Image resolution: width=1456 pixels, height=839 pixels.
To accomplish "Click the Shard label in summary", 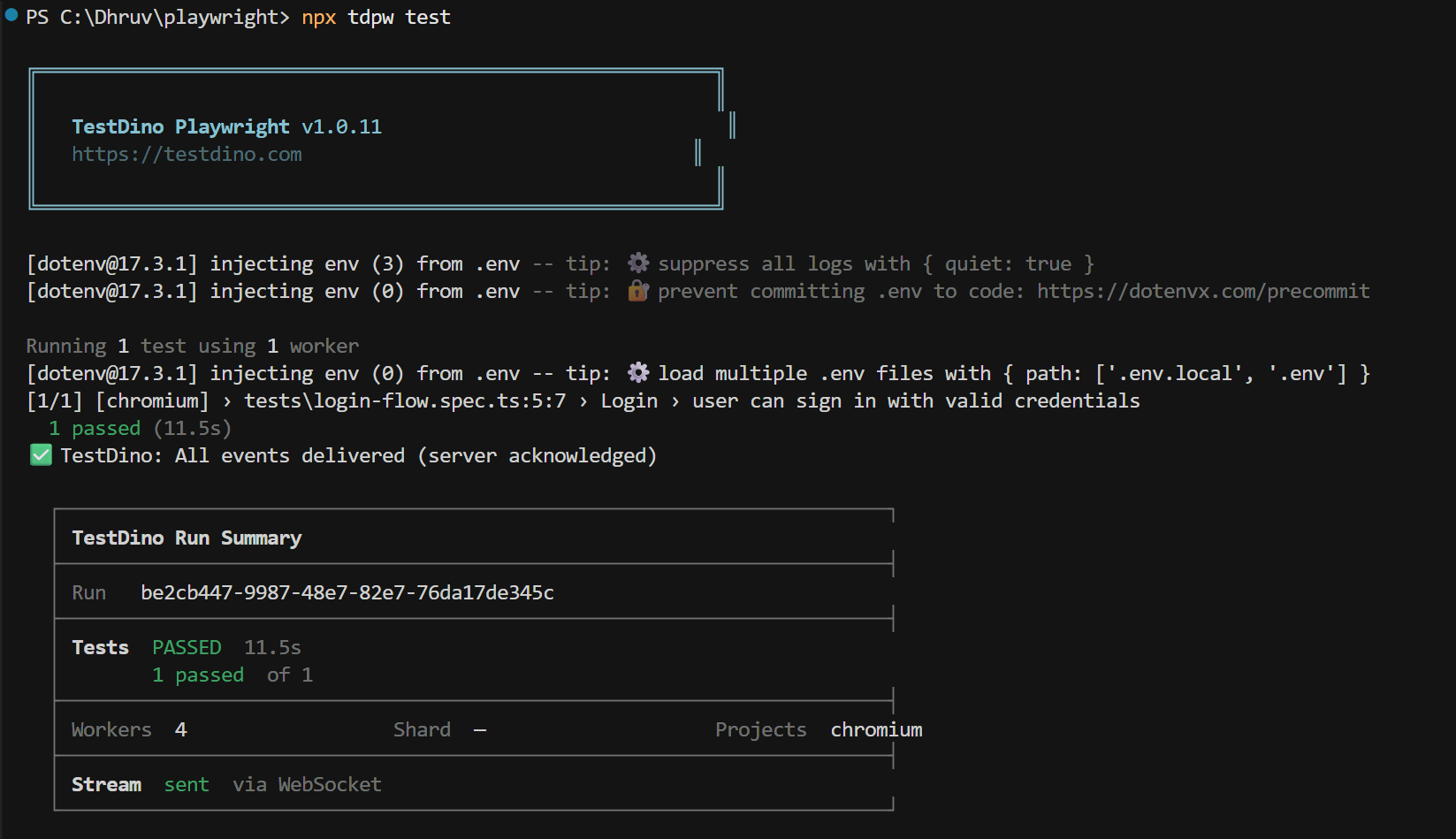I will click(422, 730).
